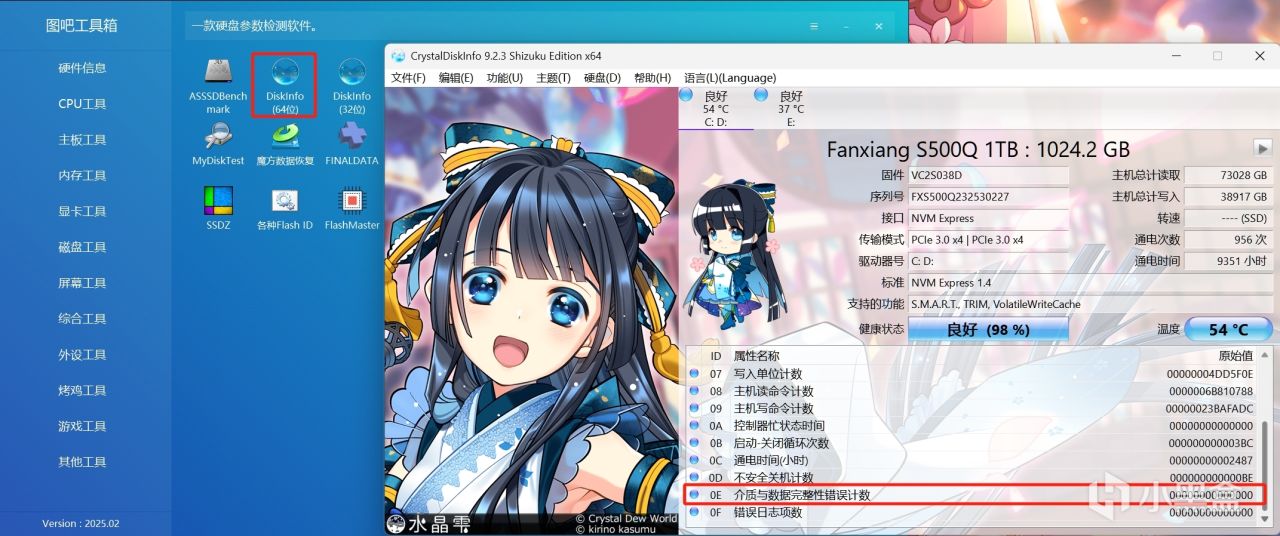Click host writes value 38917 GB
Screen dimensions: 1280x536
pyautogui.click(x=1228, y=197)
